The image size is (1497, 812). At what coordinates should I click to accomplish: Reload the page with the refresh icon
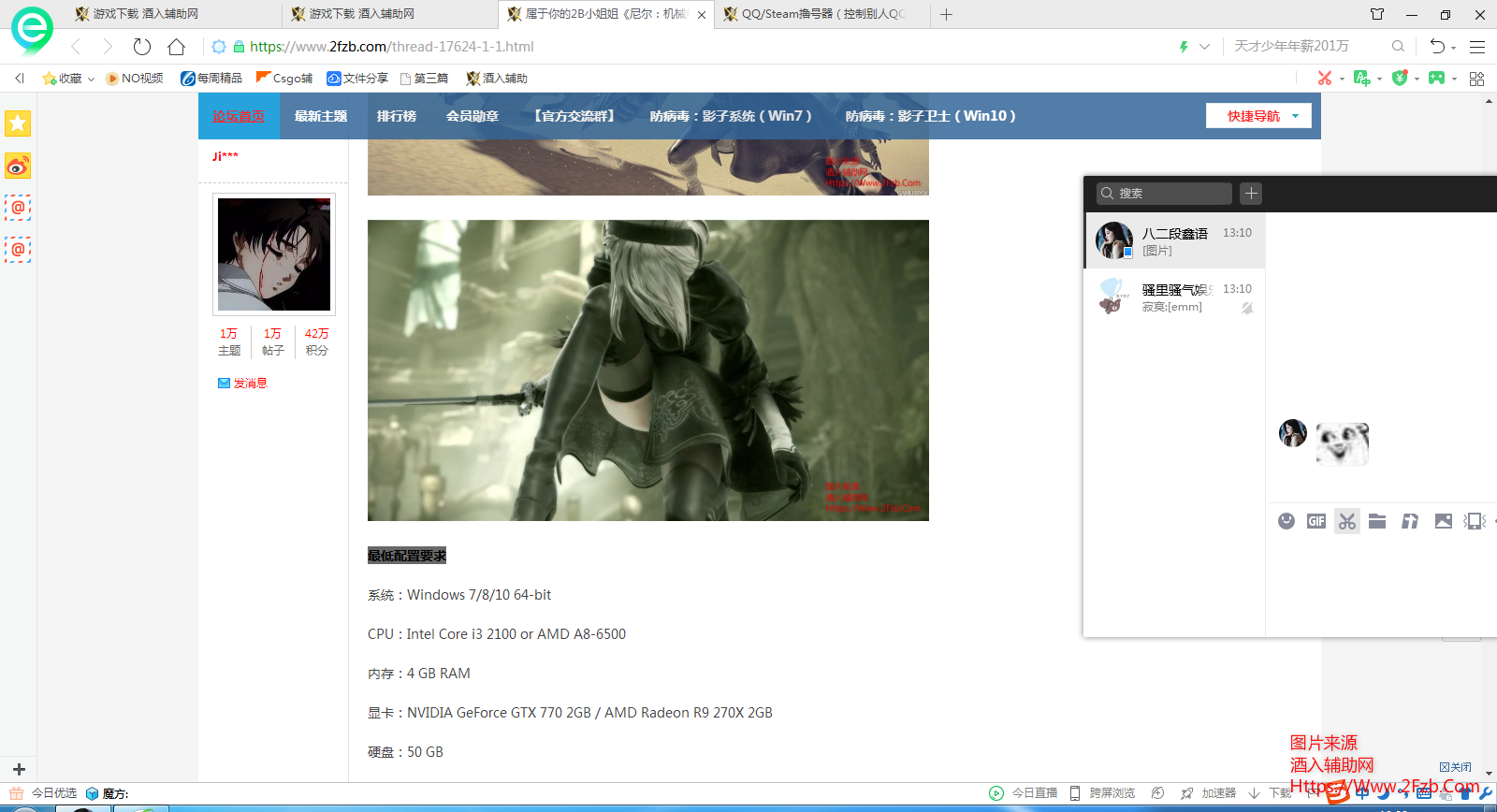(x=142, y=47)
